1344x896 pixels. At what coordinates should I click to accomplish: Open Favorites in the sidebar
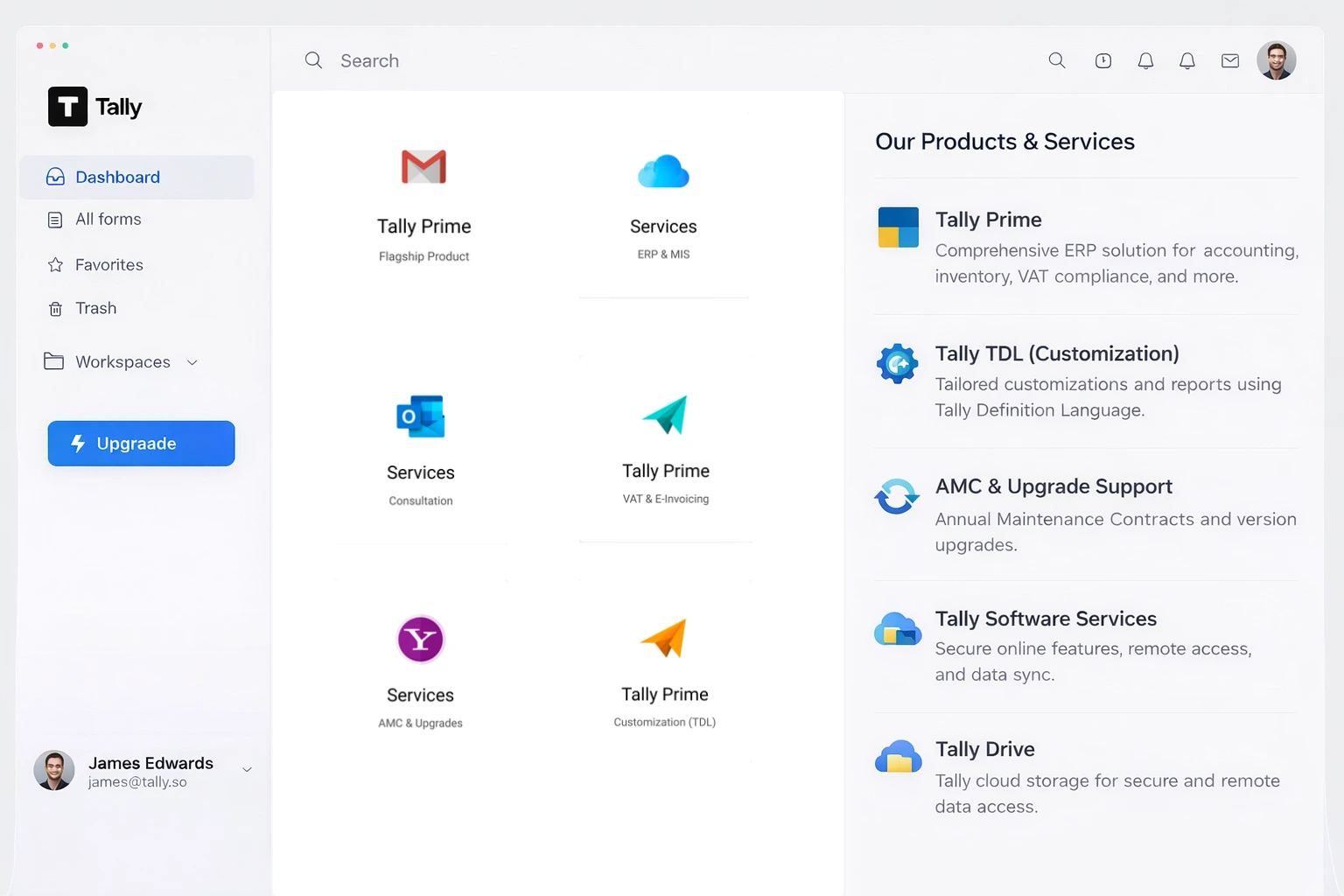(x=108, y=265)
